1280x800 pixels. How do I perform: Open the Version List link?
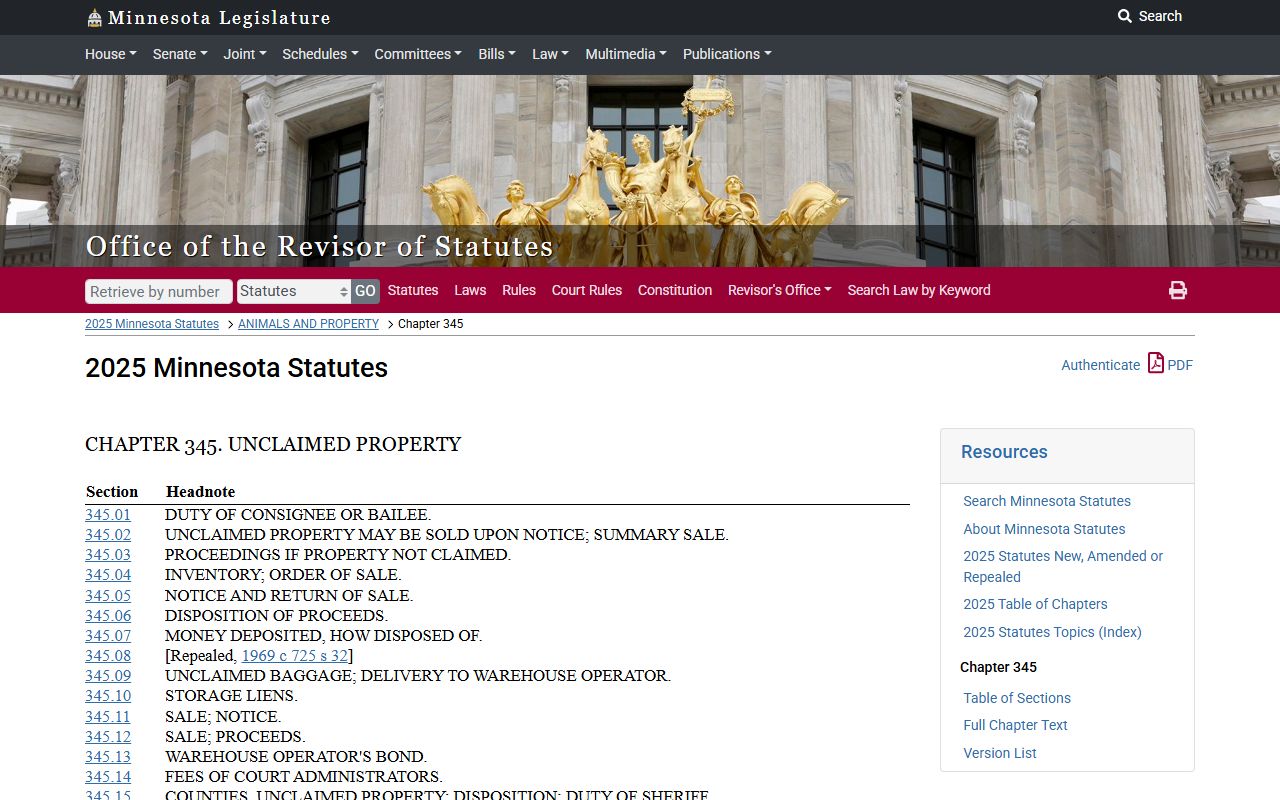tap(1000, 753)
